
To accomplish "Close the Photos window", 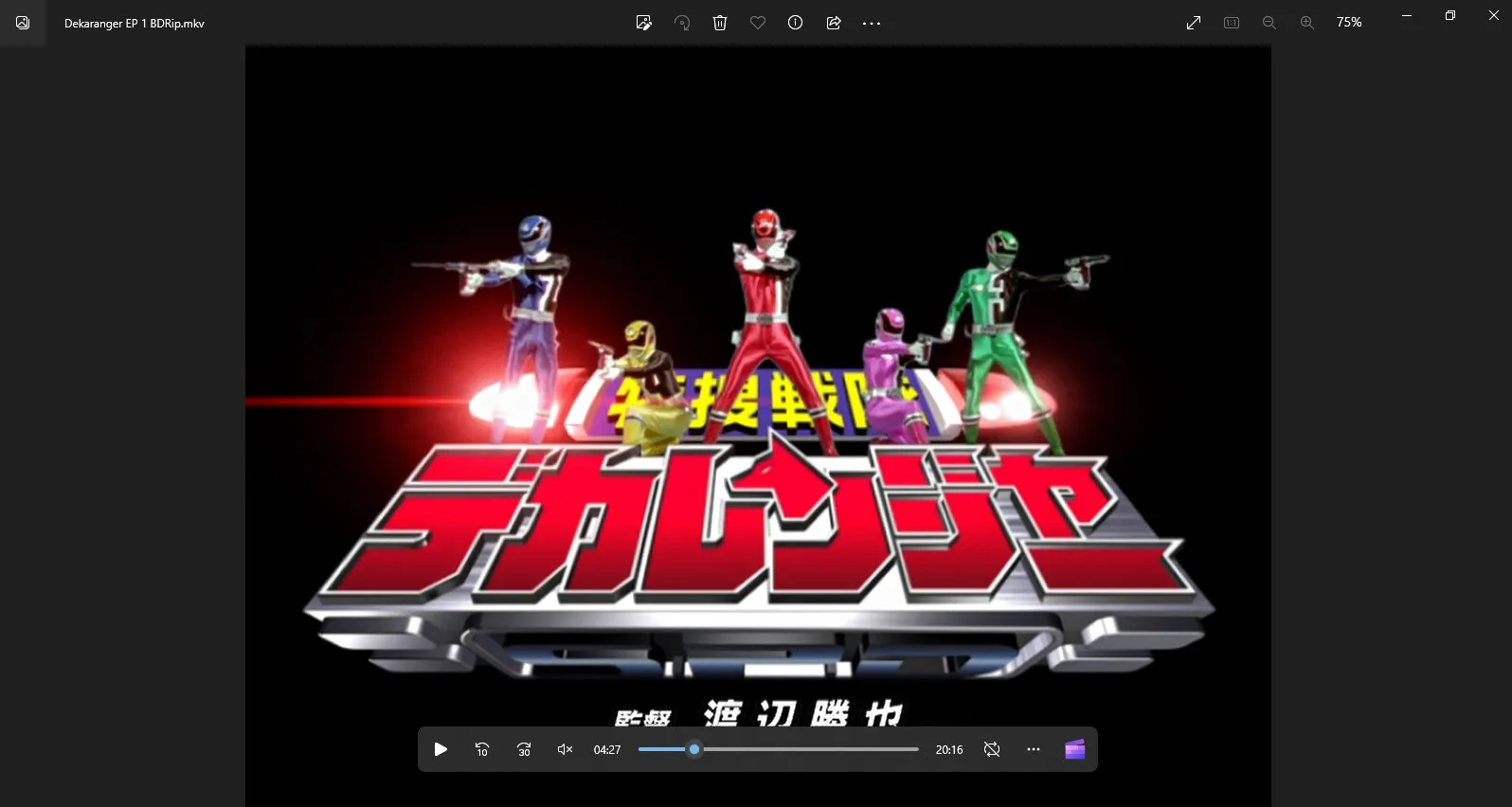I will [1494, 16].
